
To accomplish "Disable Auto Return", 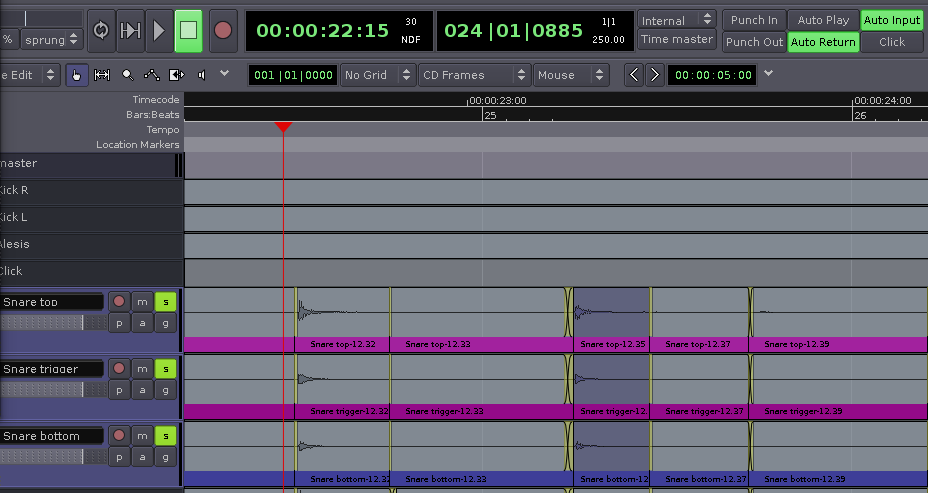I will tap(823, 42).
